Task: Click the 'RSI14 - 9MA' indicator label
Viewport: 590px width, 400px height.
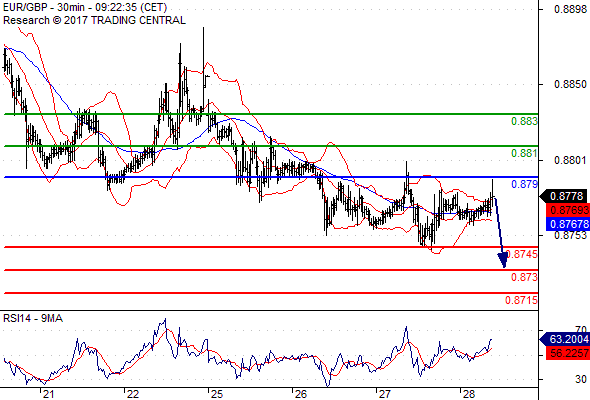Action: 33,318
